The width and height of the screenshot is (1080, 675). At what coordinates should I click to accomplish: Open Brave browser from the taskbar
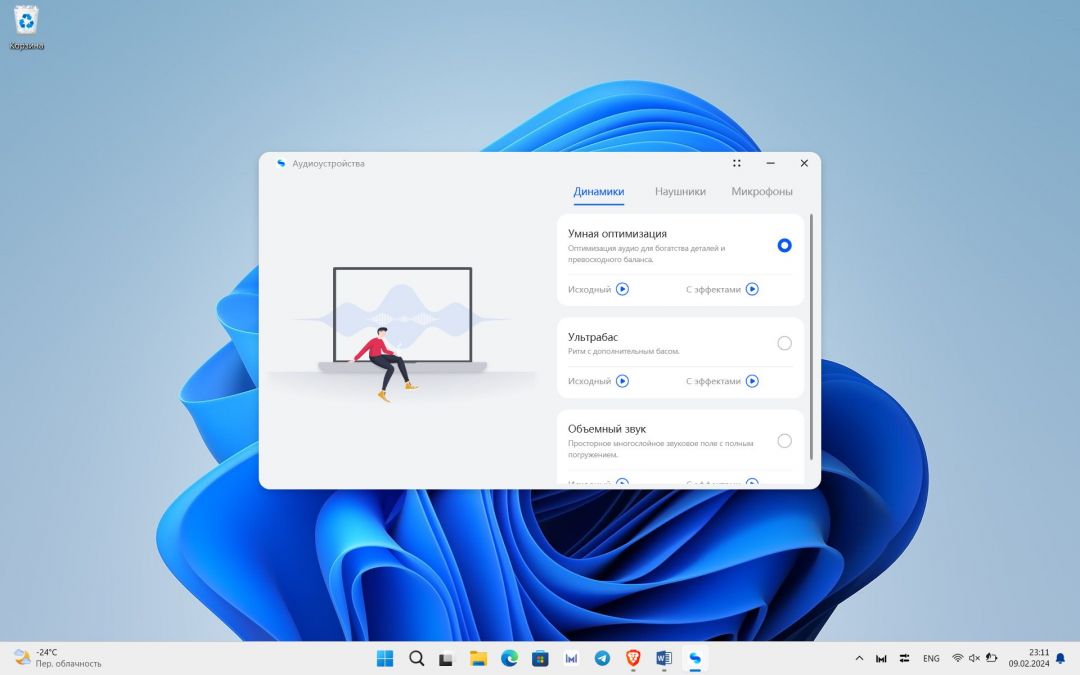pyautogui.click(x=633, y=658)
